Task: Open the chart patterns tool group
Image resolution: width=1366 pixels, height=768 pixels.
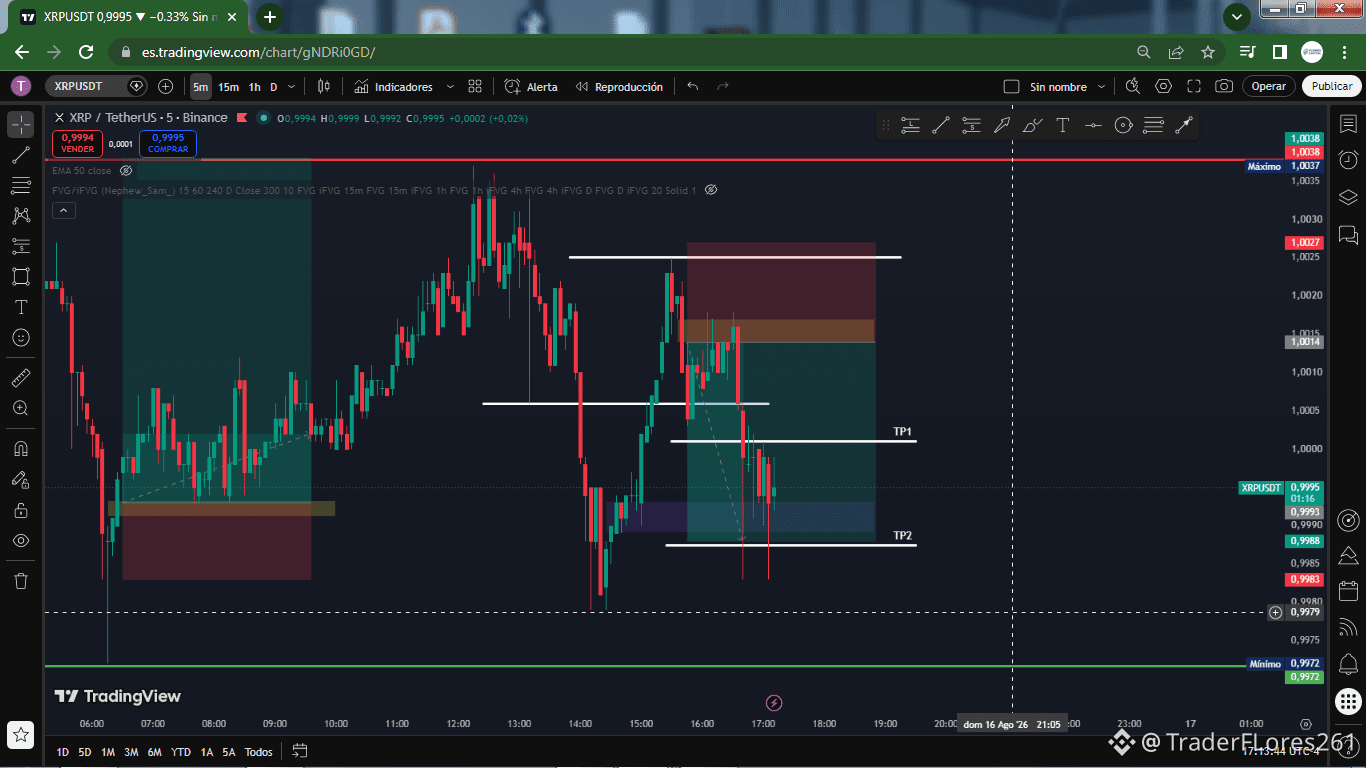Action: pyautogui.click(x=21, y=215)
